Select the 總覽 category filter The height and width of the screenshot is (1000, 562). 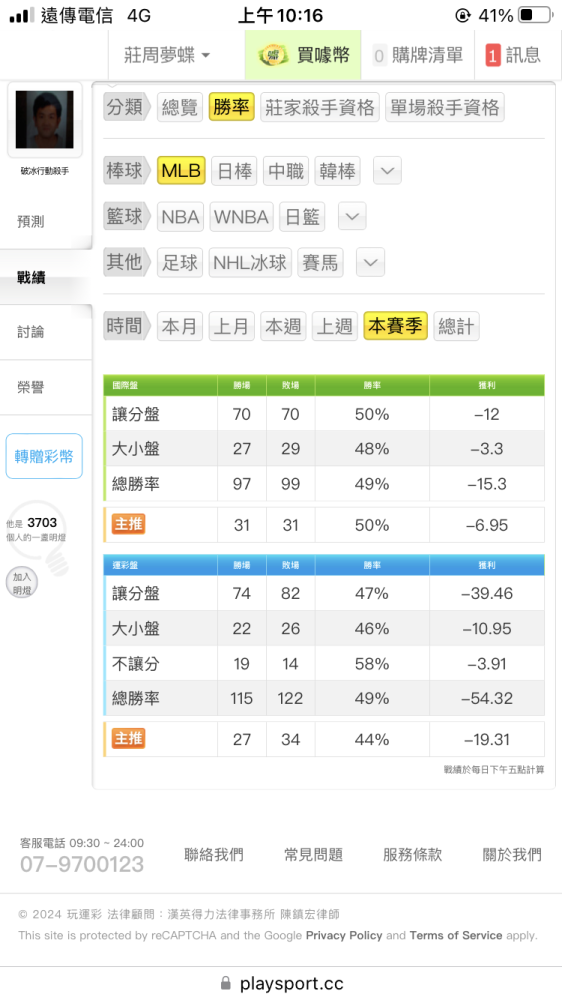pos(180,107)
